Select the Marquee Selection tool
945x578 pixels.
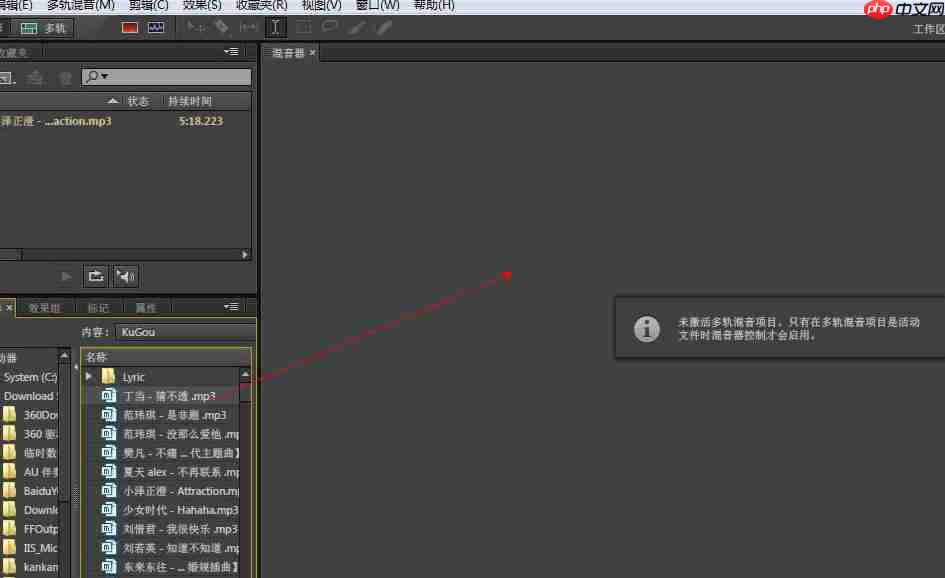coord(303,27)
